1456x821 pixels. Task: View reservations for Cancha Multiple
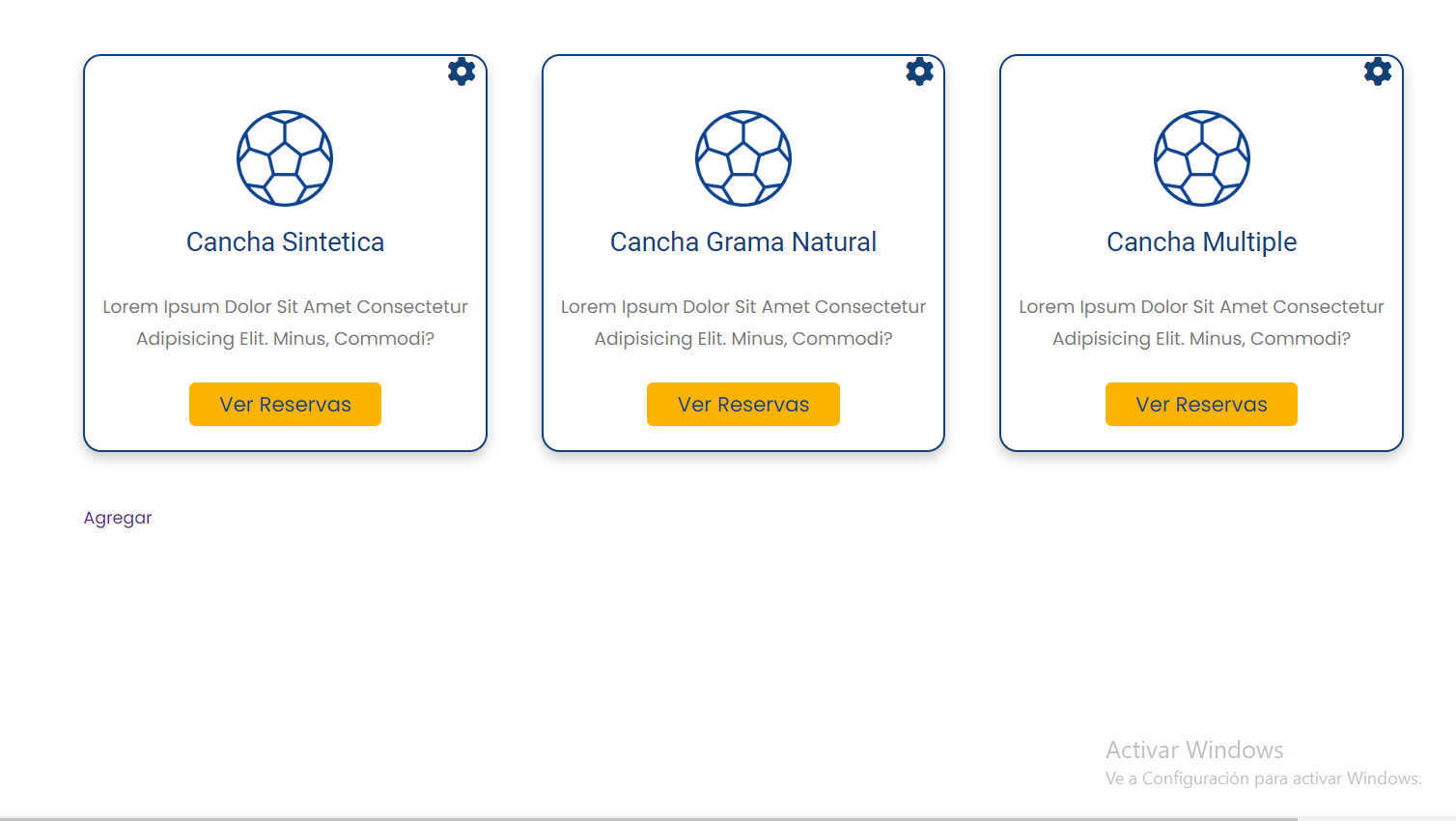point(1201,404)
